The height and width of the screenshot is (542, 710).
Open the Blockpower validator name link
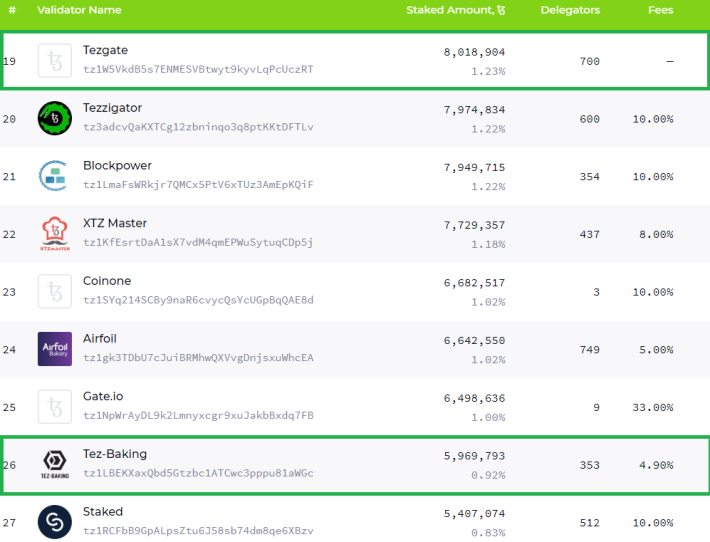[x=117, y=166]
